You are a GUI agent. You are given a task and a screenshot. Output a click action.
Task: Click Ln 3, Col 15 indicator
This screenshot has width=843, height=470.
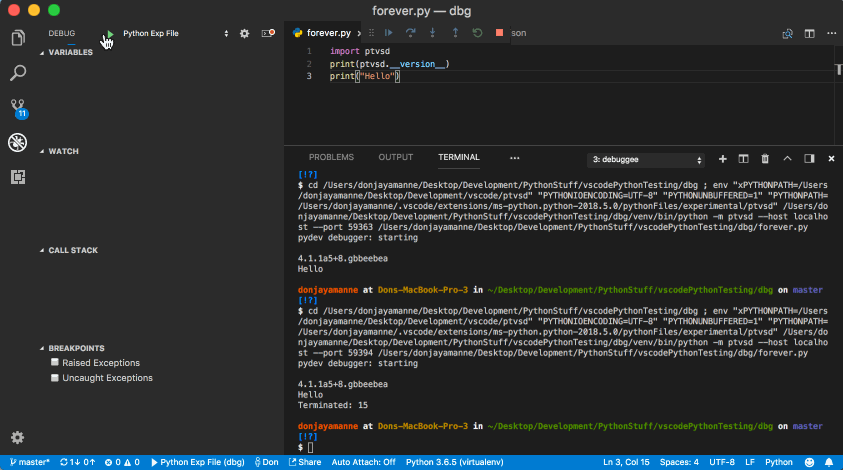(626, 462)
